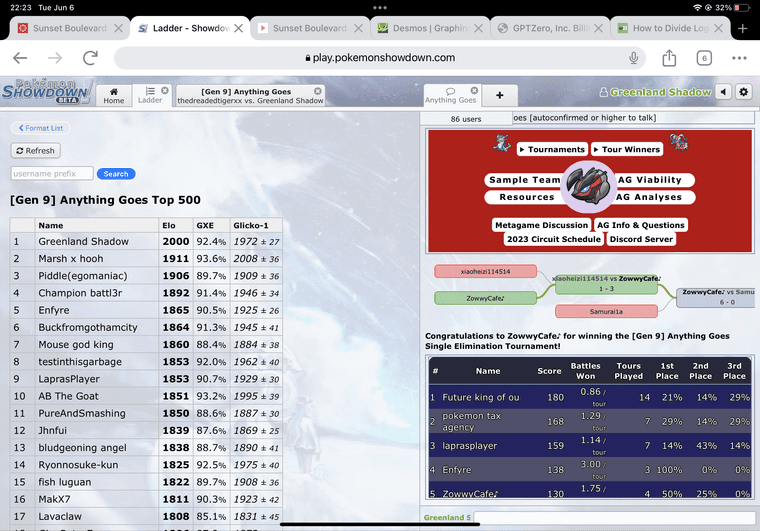
Task: Switch to the Home tab
Action: [114, 96]
